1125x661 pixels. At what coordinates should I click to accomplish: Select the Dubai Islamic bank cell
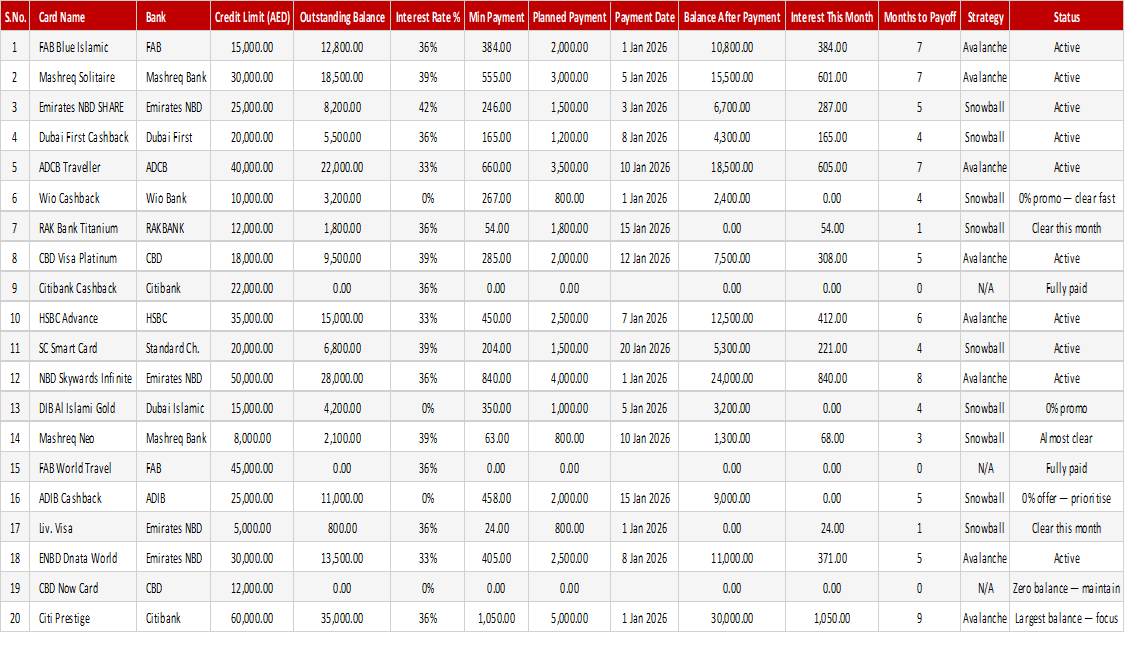pos(173,408)
